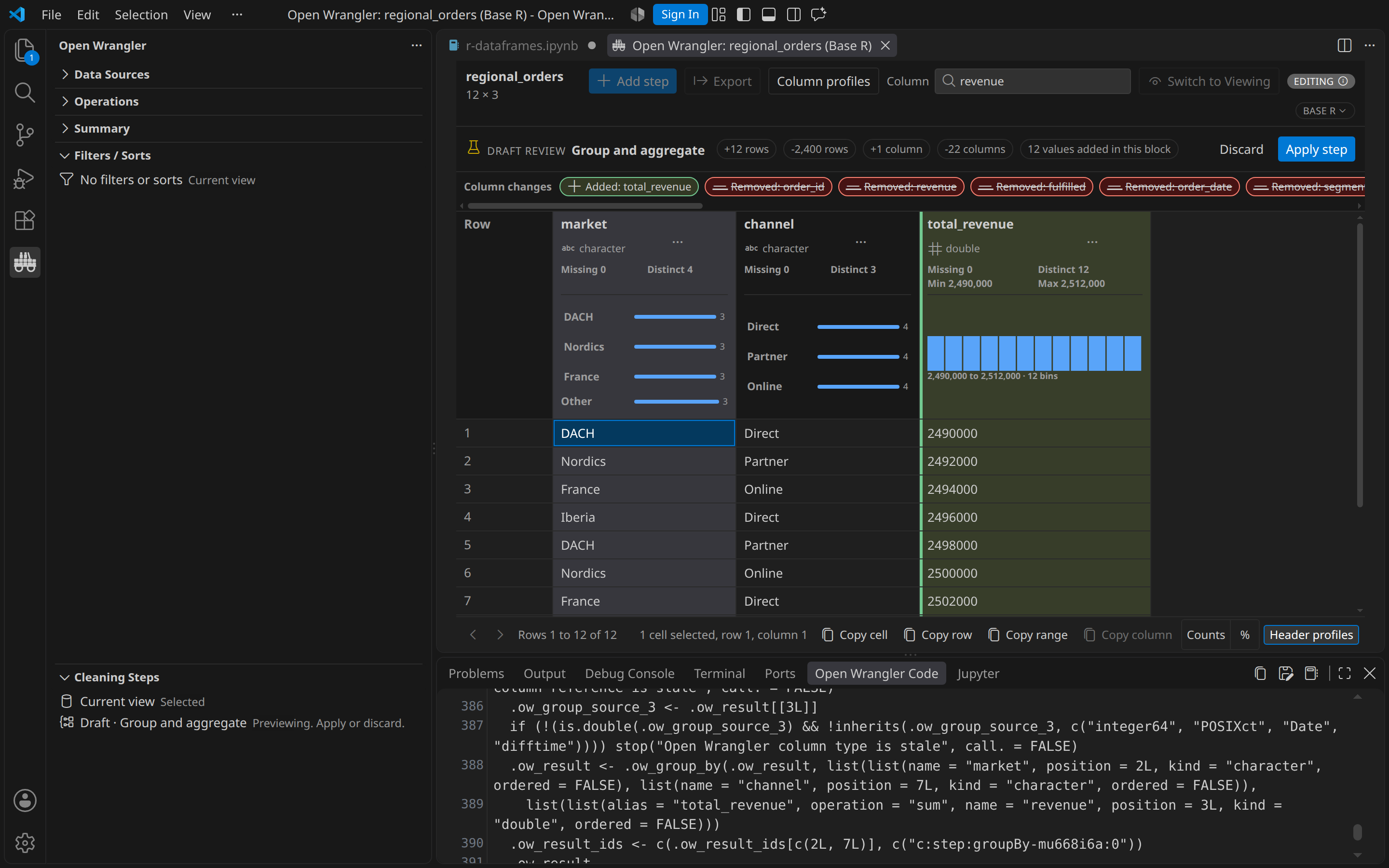Open the Extensions view icon
The height and width of the screenshot is (868, 1389).
tap(25, 220)
